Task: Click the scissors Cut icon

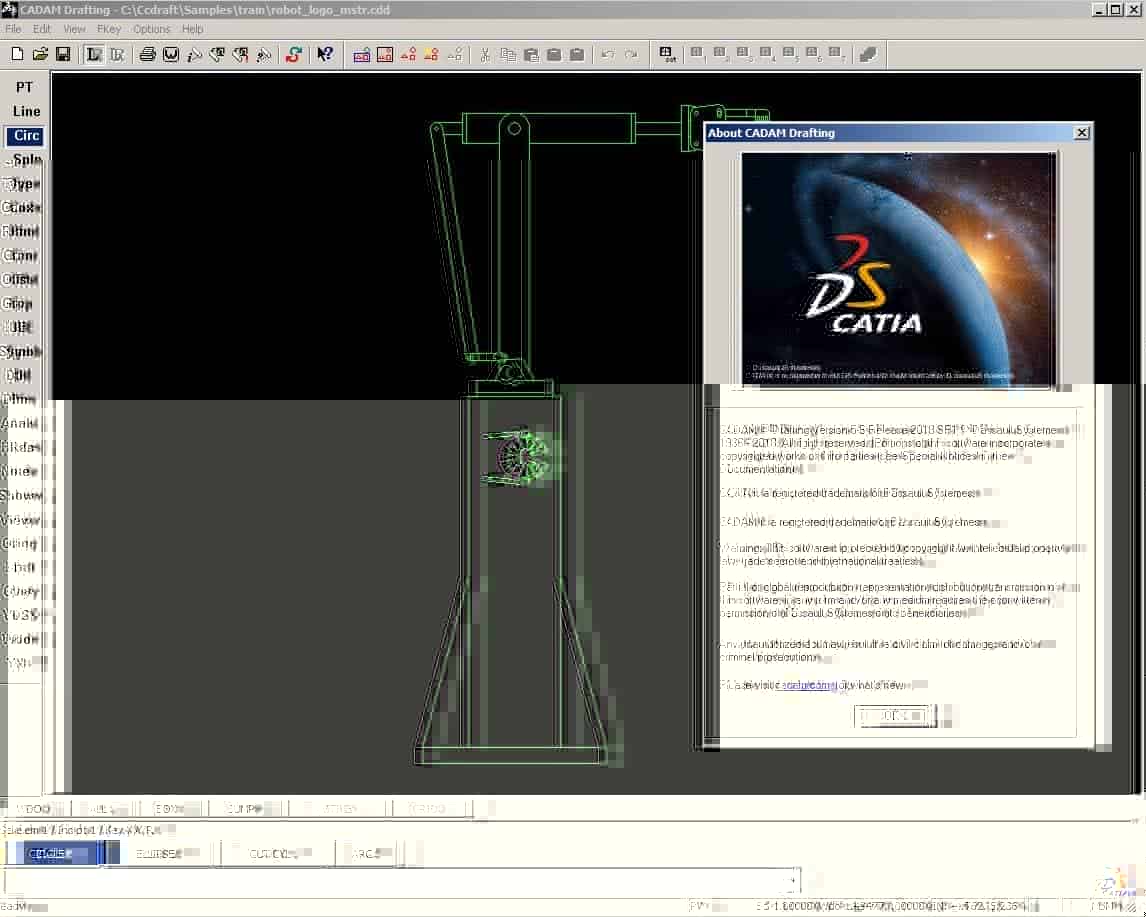Action: click(485, 54)
